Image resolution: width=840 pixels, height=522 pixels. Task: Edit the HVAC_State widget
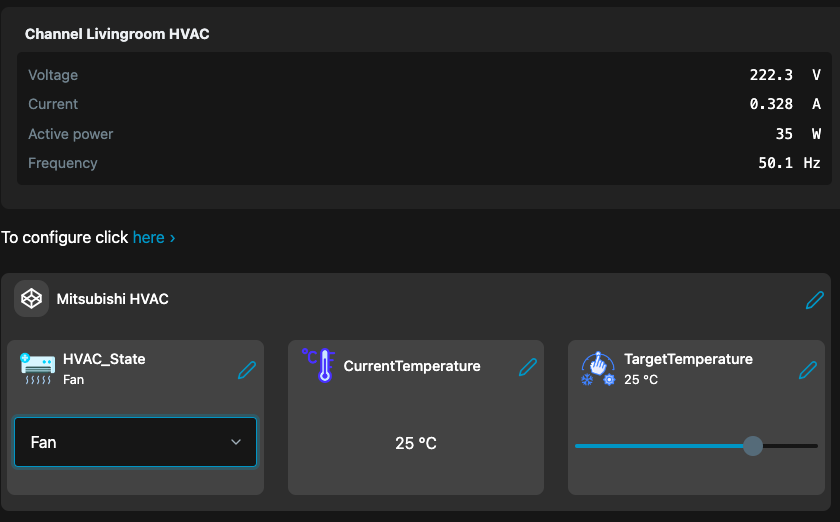click(247, 370)
